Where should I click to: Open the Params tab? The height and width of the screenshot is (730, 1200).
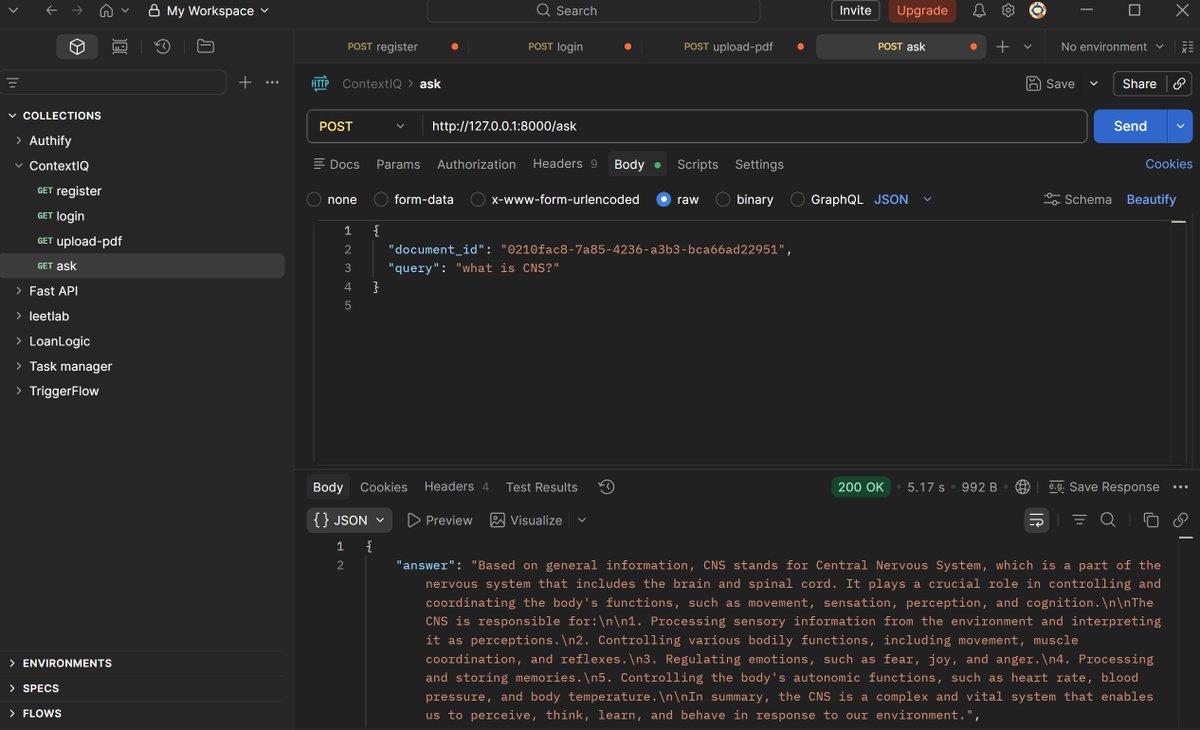pos(398,164)
